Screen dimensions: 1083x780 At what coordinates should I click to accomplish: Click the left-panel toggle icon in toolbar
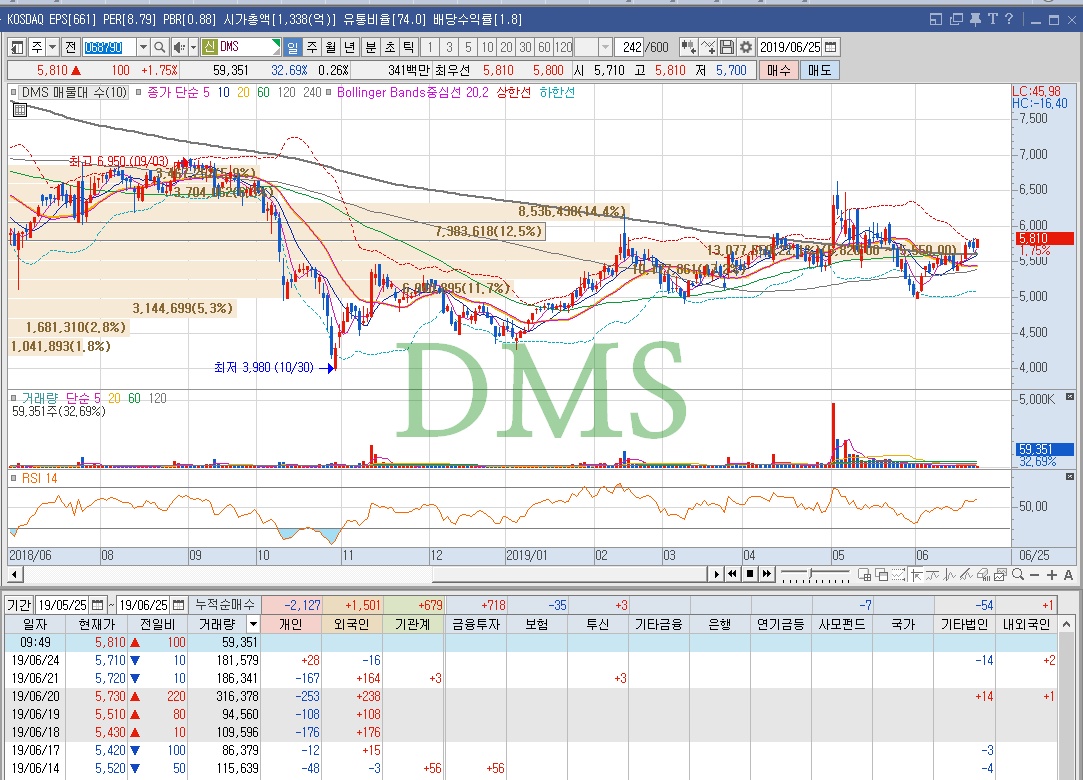pyautogui.click(x=17, y=47)
